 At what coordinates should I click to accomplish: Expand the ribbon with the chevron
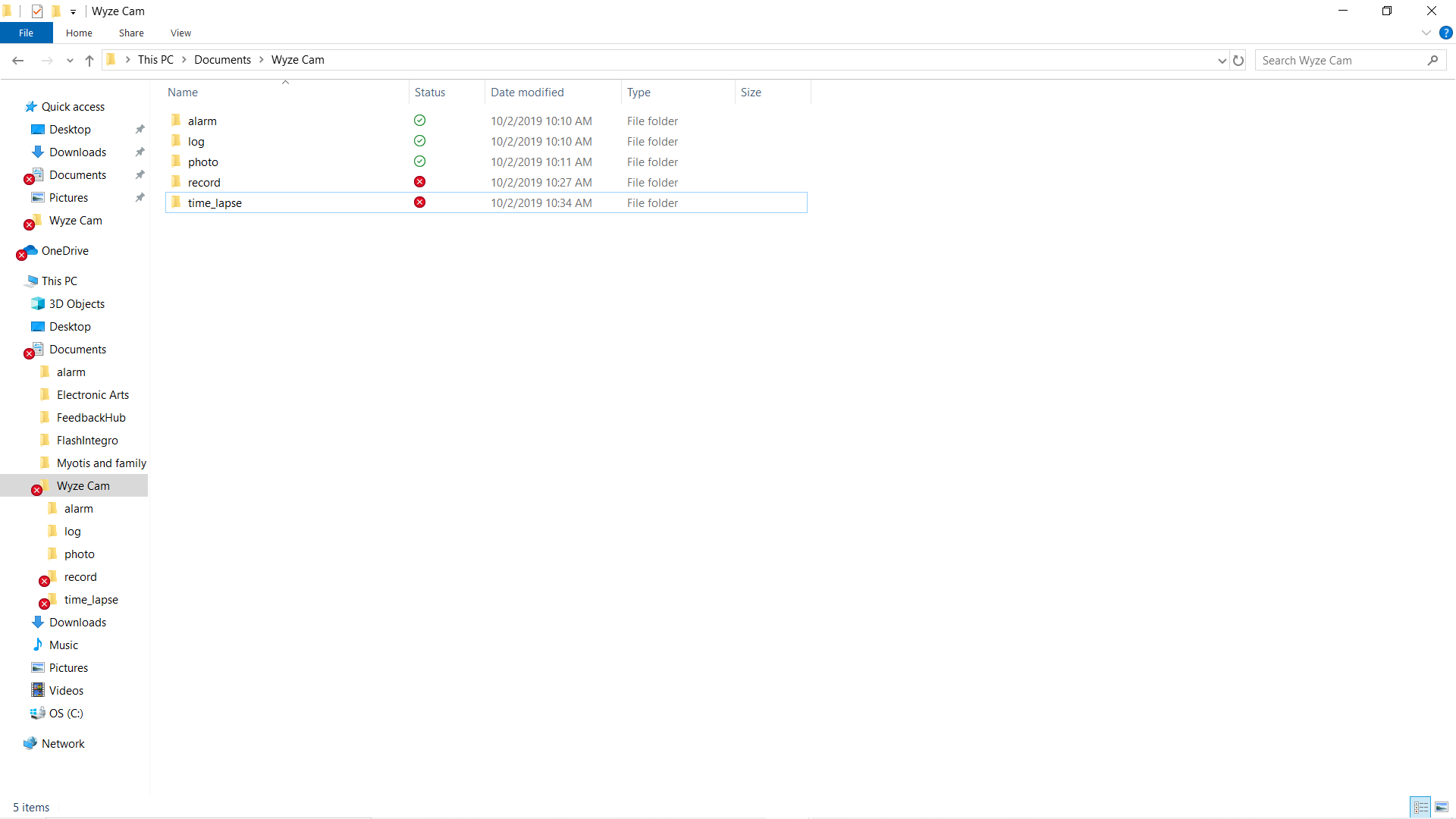1426,33
